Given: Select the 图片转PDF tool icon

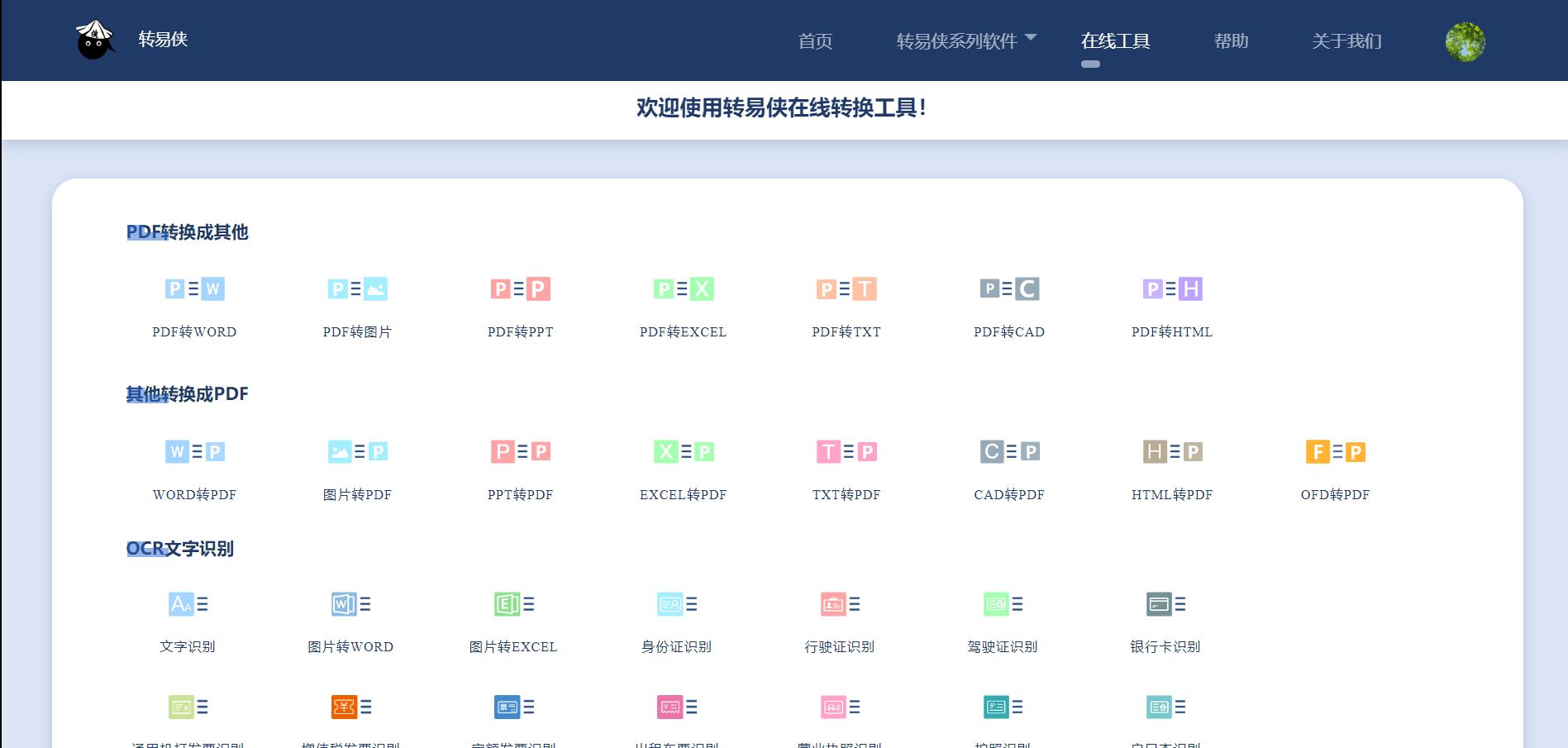Looking at the screenshot, I should pos(357,452).
